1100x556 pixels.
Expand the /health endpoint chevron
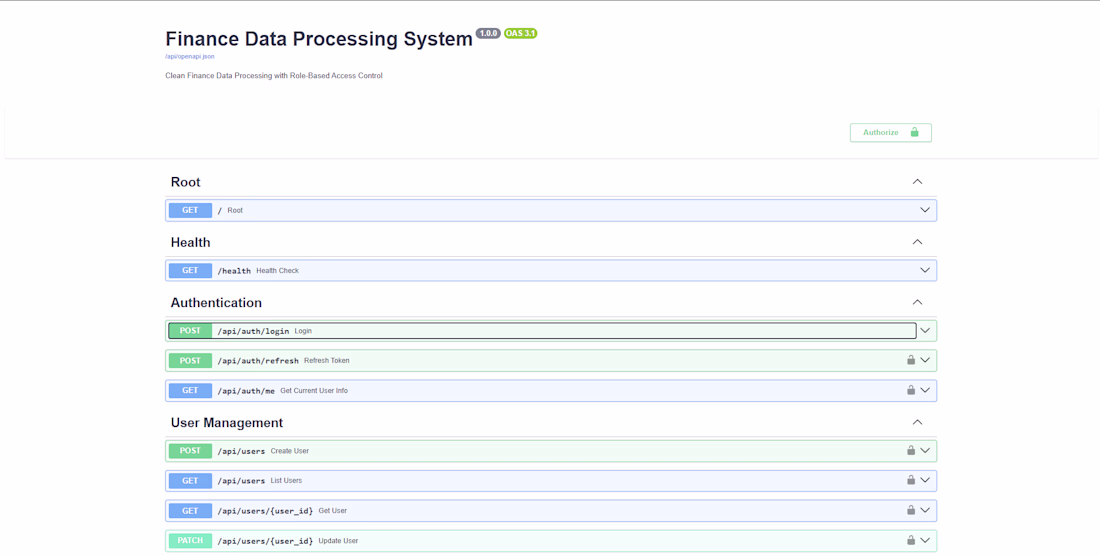coord(925,270)
